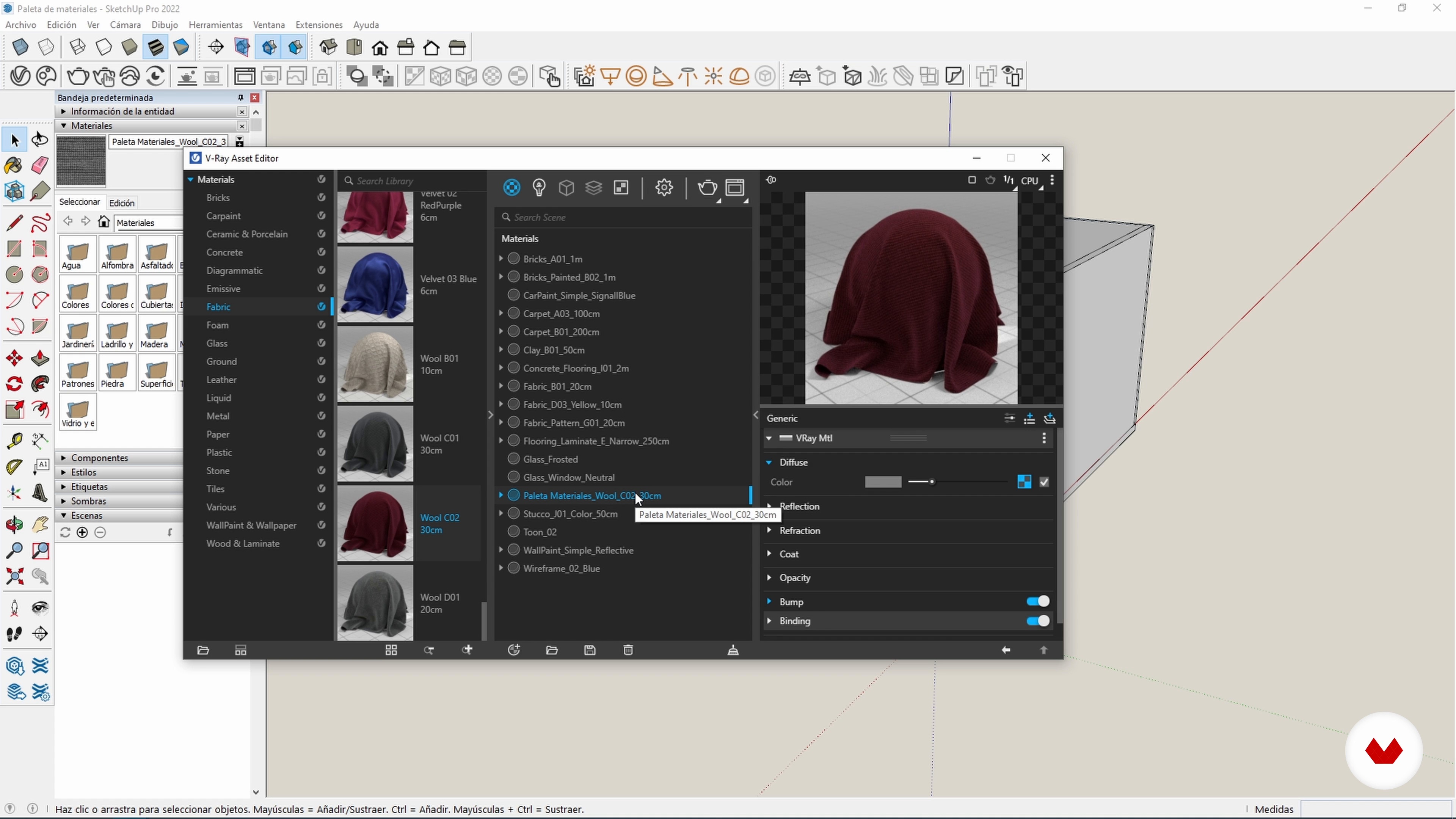Click the Diffuse Color gray swatch

click(x=883, y=482)
